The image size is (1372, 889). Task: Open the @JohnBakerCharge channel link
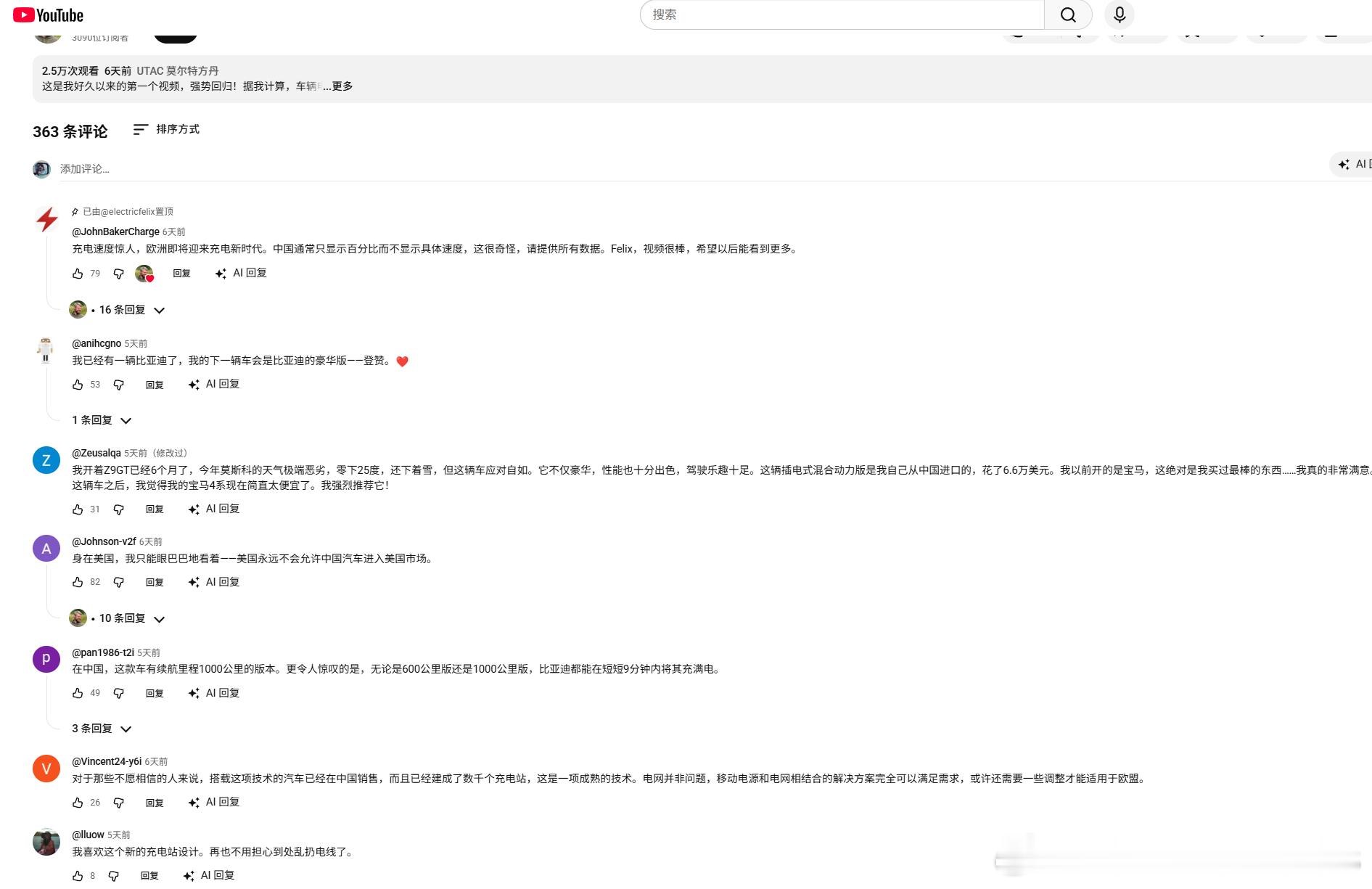point(115,232)
